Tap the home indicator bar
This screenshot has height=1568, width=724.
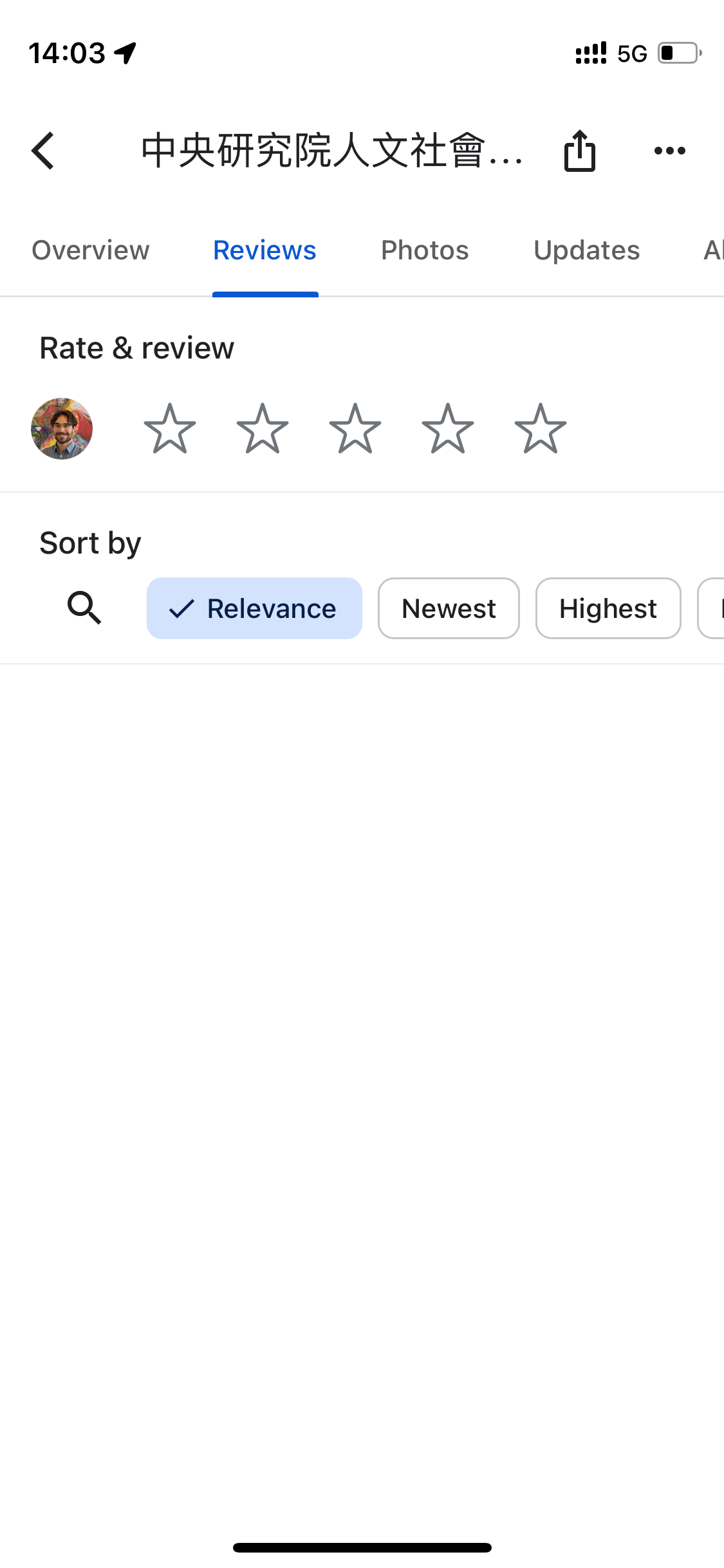362,1547
